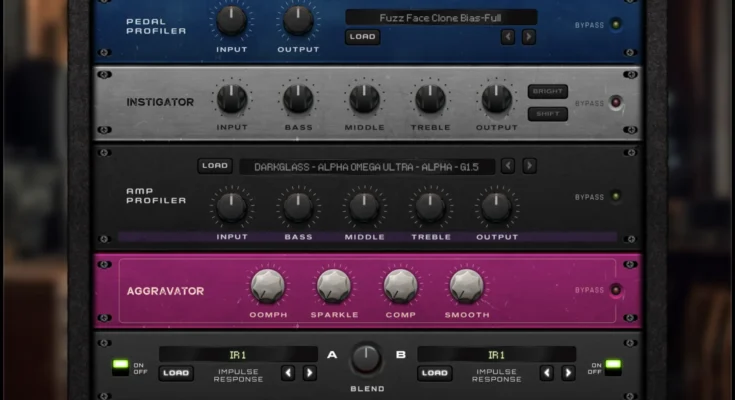
Task: Select previous impulse response for slot B
Action: point(546,373)
